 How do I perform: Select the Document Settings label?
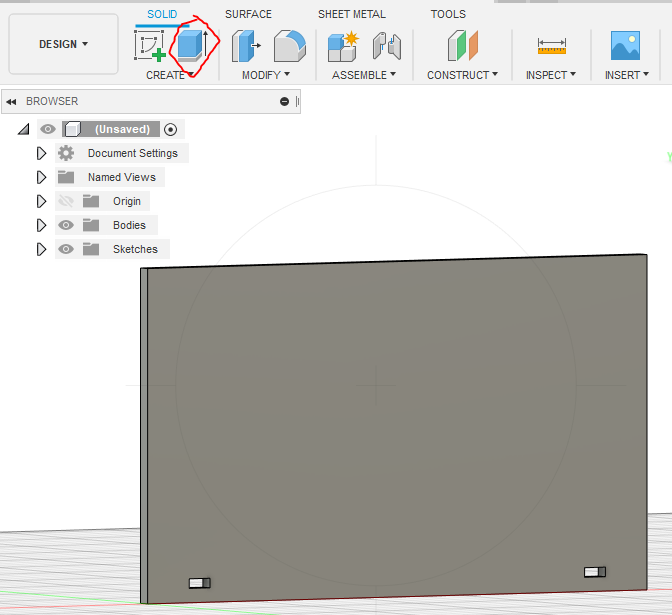(133, 153)
